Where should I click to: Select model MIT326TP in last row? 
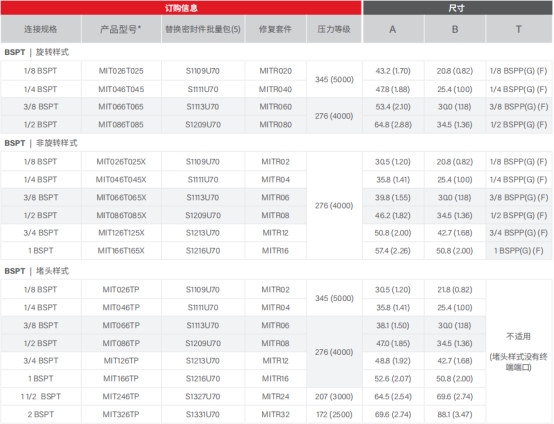[121, 414]
